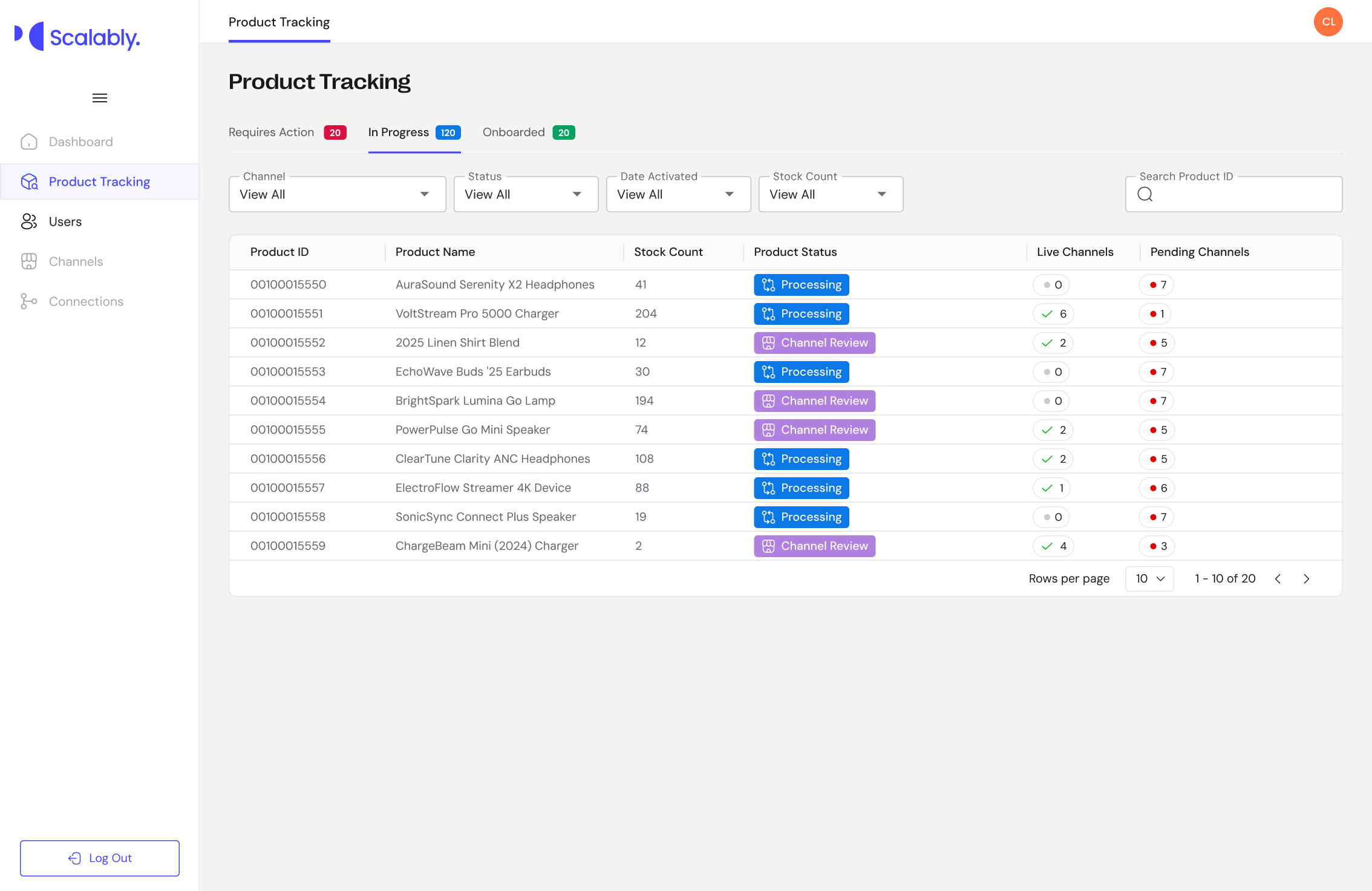Viewport: 1372px width, 891px height.
Task: Click the search magnifier icon
Action: point(1145,194)
